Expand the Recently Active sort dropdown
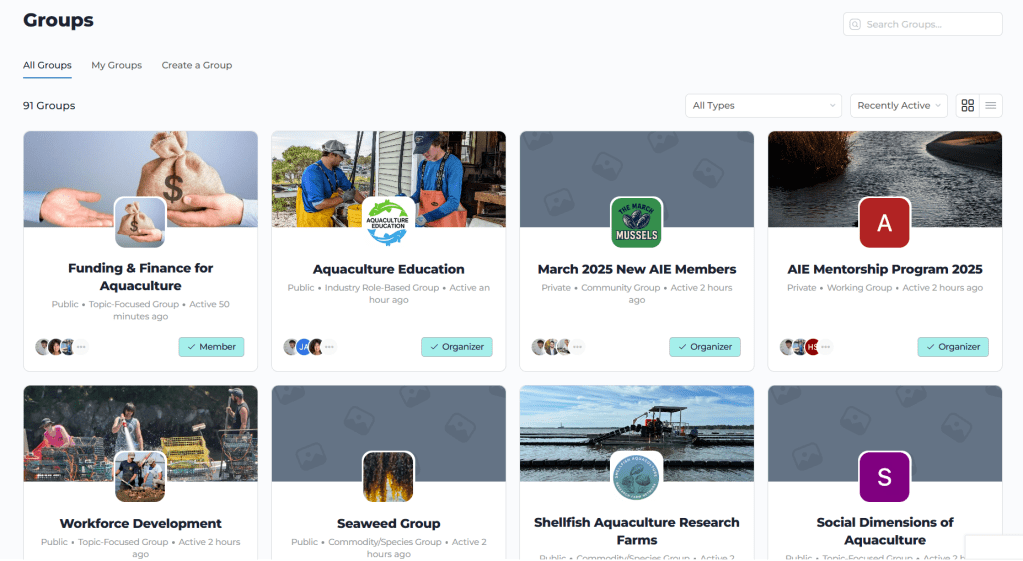The width and height of the screenshot is (1023, 561). [899, 105]
